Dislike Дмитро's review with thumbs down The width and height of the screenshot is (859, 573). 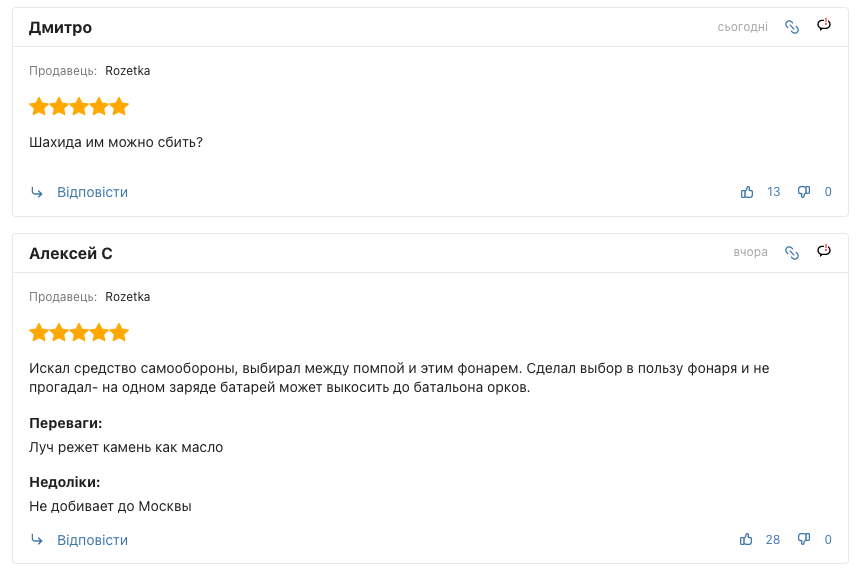point(804,192)
